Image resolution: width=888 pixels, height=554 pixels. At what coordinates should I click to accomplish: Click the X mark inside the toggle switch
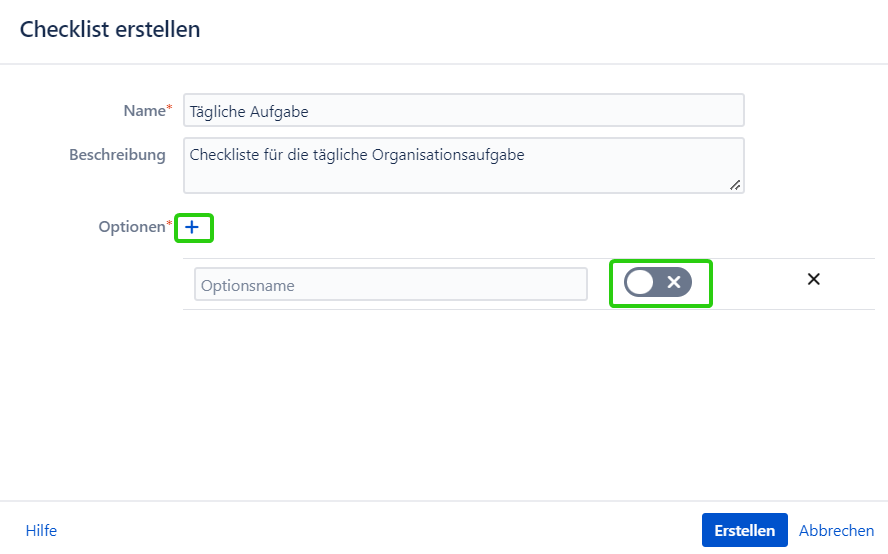pyautogui.click(x=674, y=283)
